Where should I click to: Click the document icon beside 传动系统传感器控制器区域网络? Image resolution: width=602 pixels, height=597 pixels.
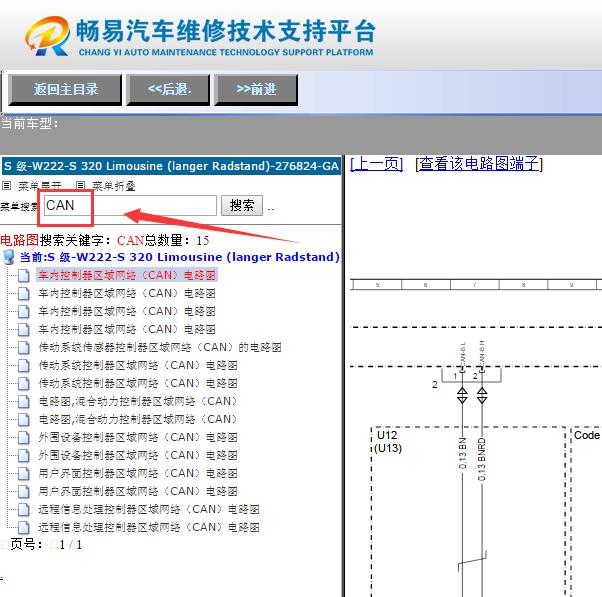coord(23,347)
